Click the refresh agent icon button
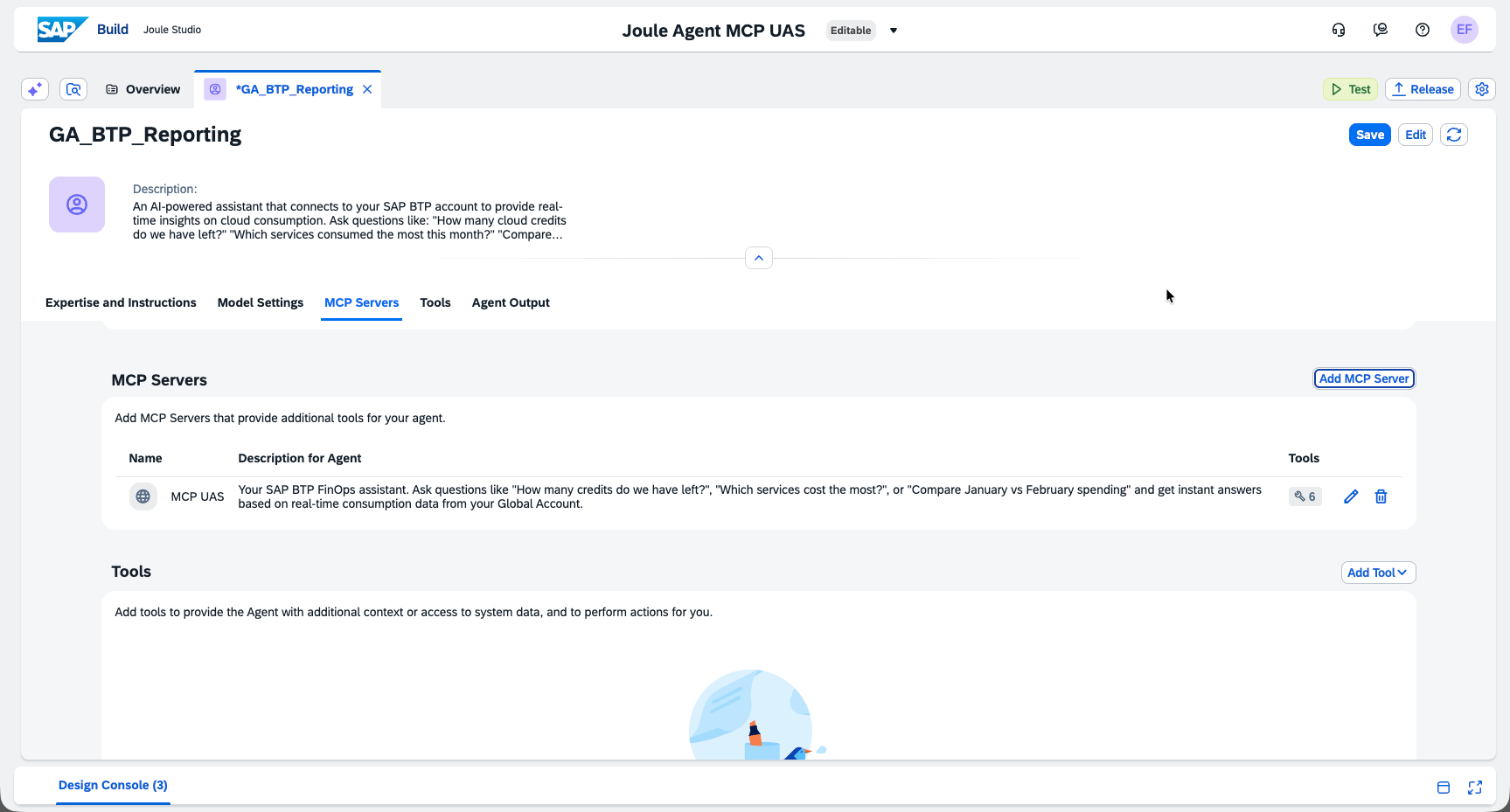The image size is (1510, 812). point(1454,135)
